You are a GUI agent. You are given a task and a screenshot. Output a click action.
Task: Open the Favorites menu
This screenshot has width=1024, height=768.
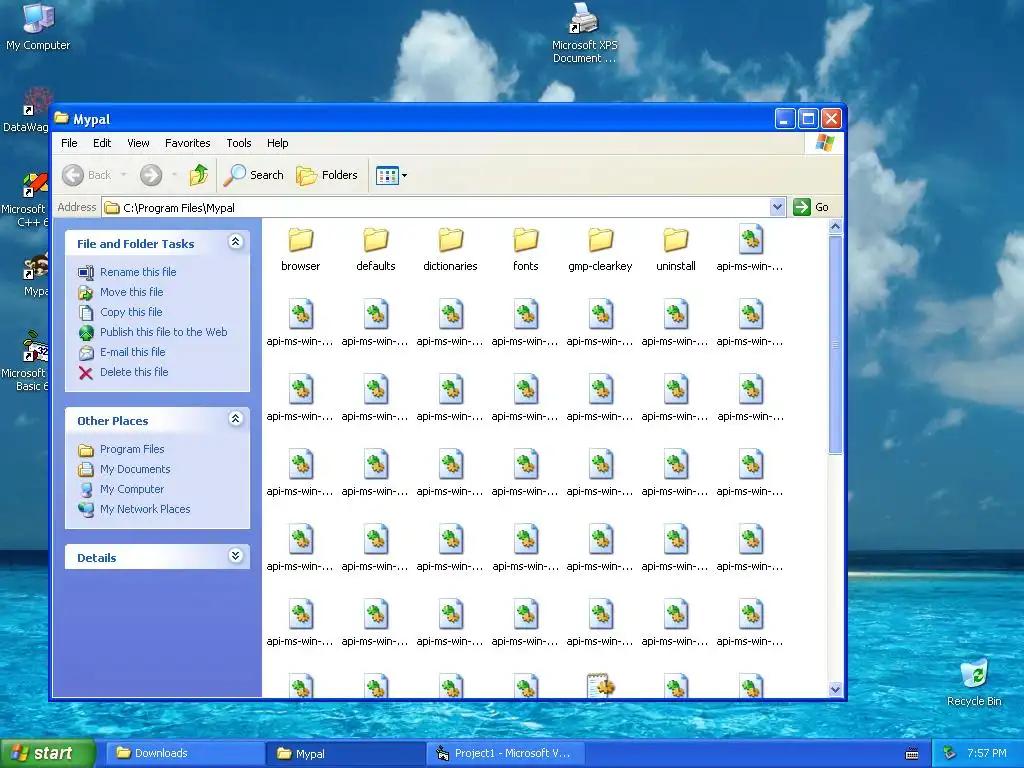pos(187,143)
